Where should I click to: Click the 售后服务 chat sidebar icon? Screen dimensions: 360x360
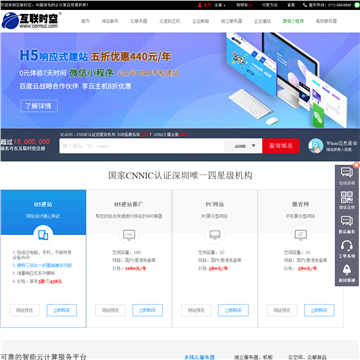pyautogui.click(x=347, y=221)
